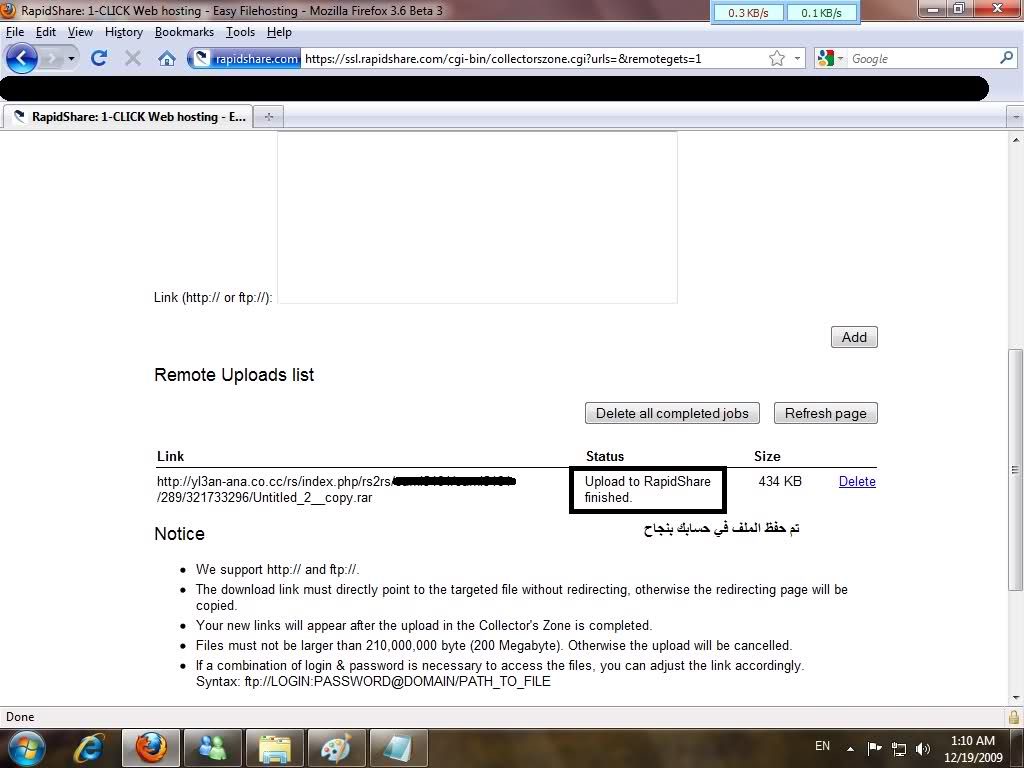
Task: Open Paint from the taskbar
Action: coord(336,748)
